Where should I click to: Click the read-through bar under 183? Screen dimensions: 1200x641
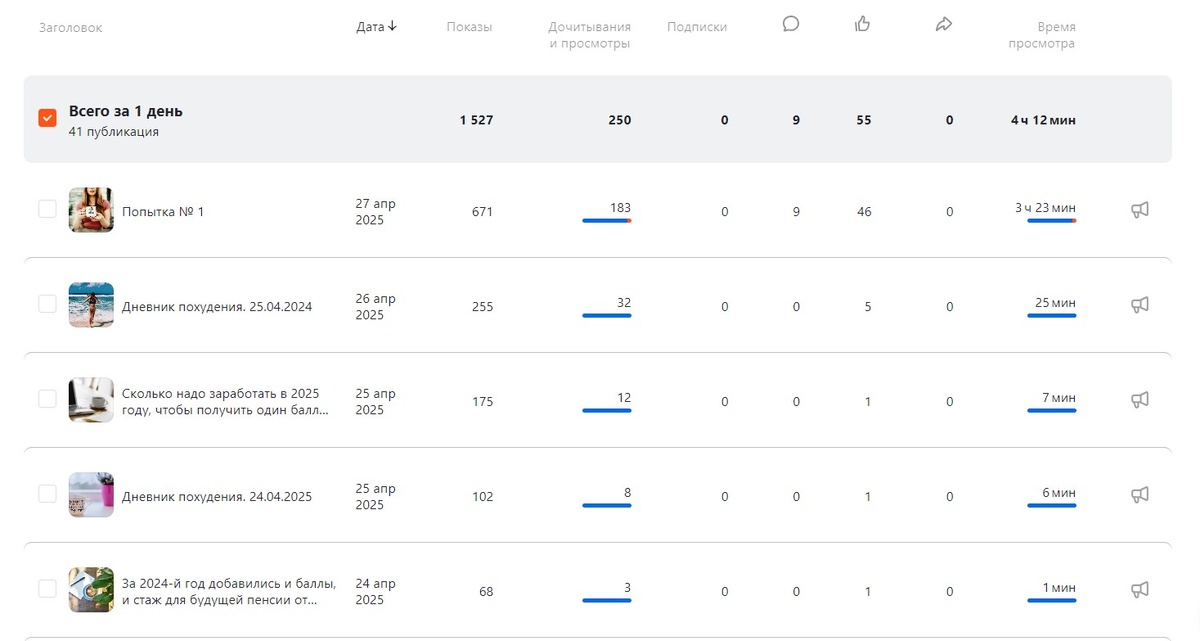tap(606, 221)
